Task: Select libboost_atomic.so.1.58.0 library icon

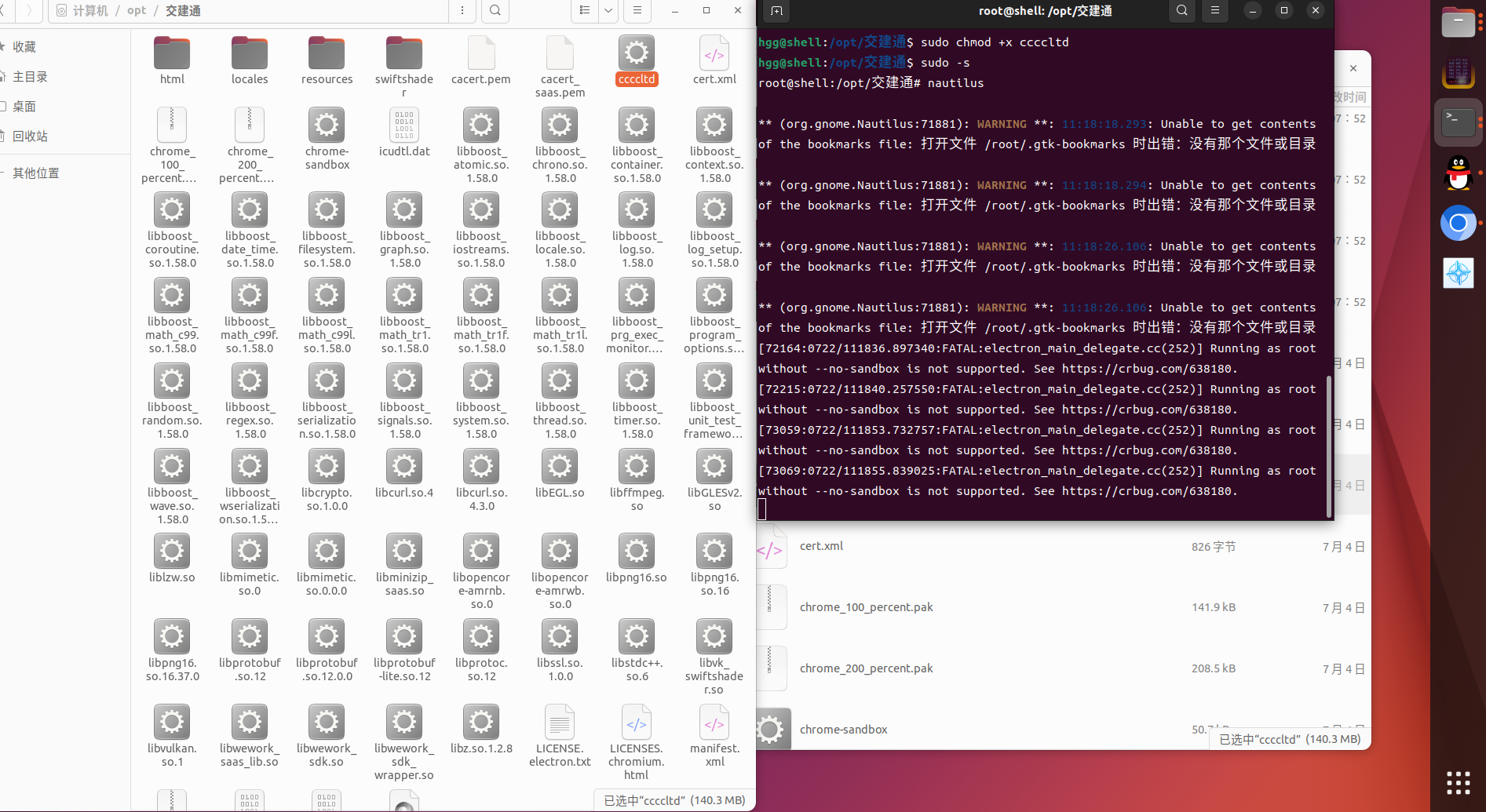Action: click(x=481, y=125)
